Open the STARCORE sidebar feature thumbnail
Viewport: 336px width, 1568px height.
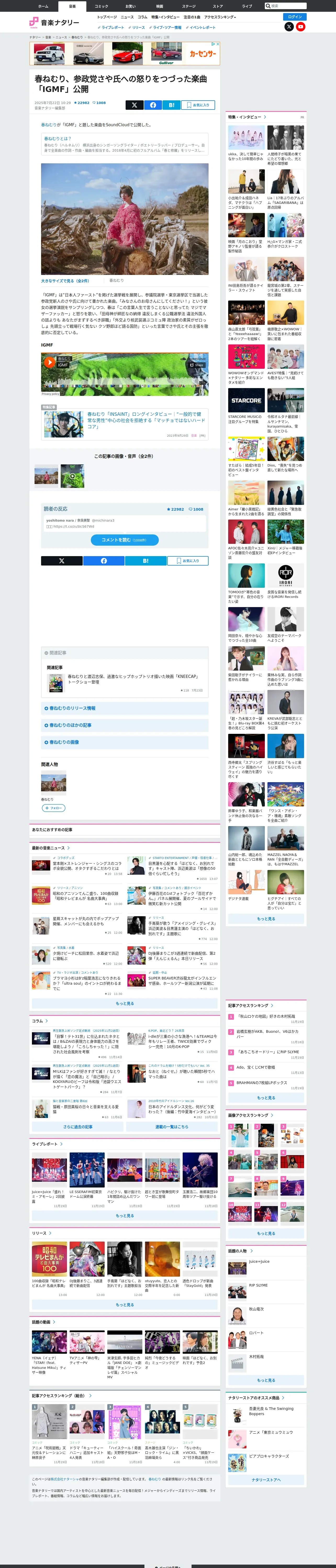pyautogui.click(x=246, y=401)
